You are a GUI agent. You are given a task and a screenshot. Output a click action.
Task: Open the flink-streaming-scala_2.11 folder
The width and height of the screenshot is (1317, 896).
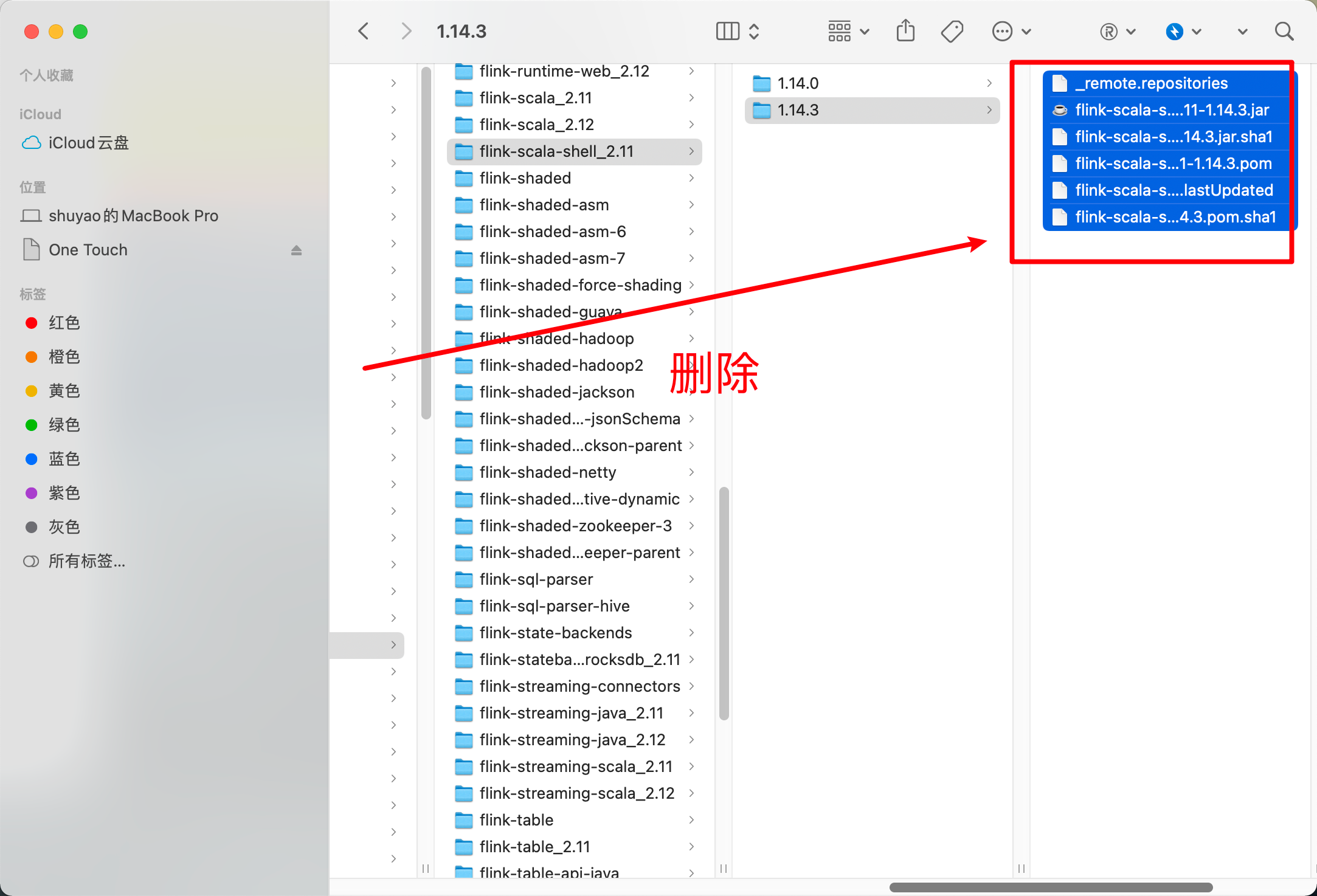574,767
